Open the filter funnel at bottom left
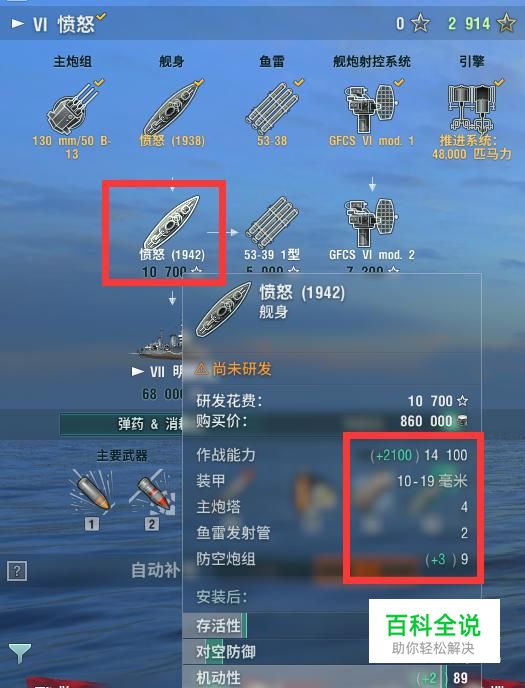The height and width of the screenshot is (688, 525). coord(20,653)
